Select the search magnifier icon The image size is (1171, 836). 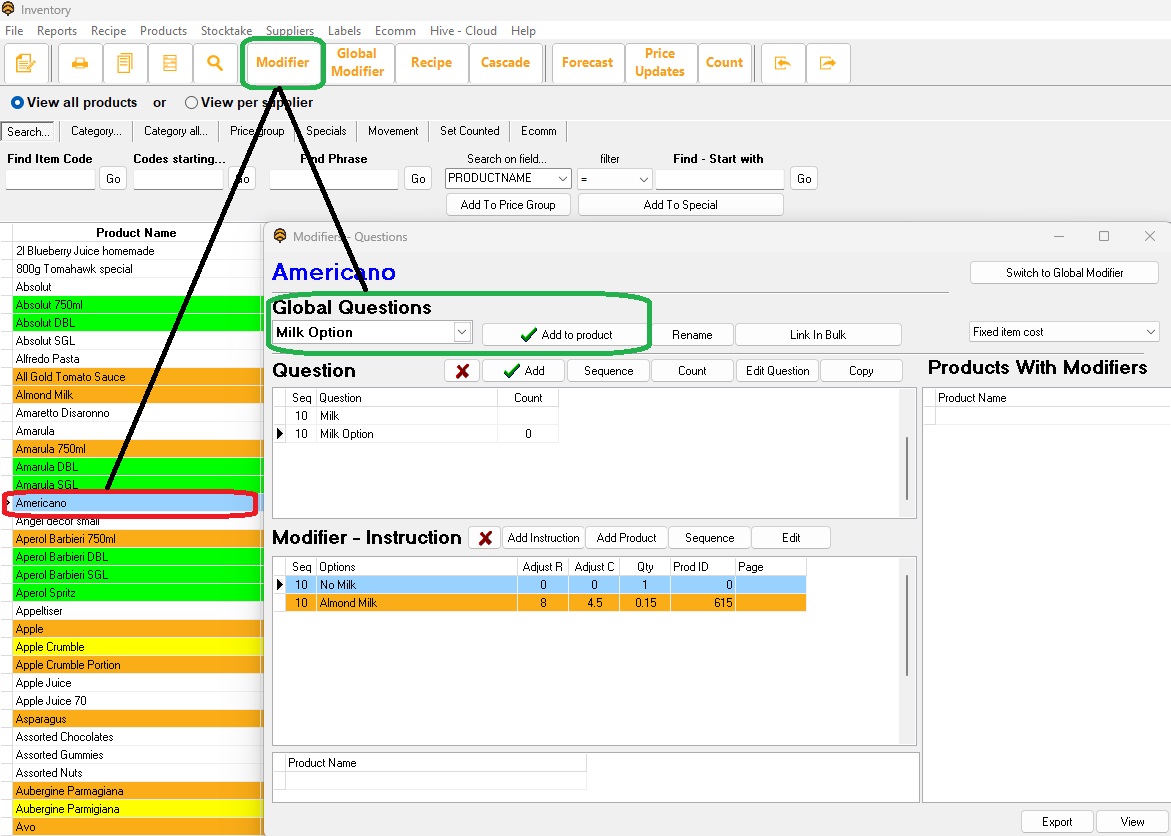tap(216, 63)
